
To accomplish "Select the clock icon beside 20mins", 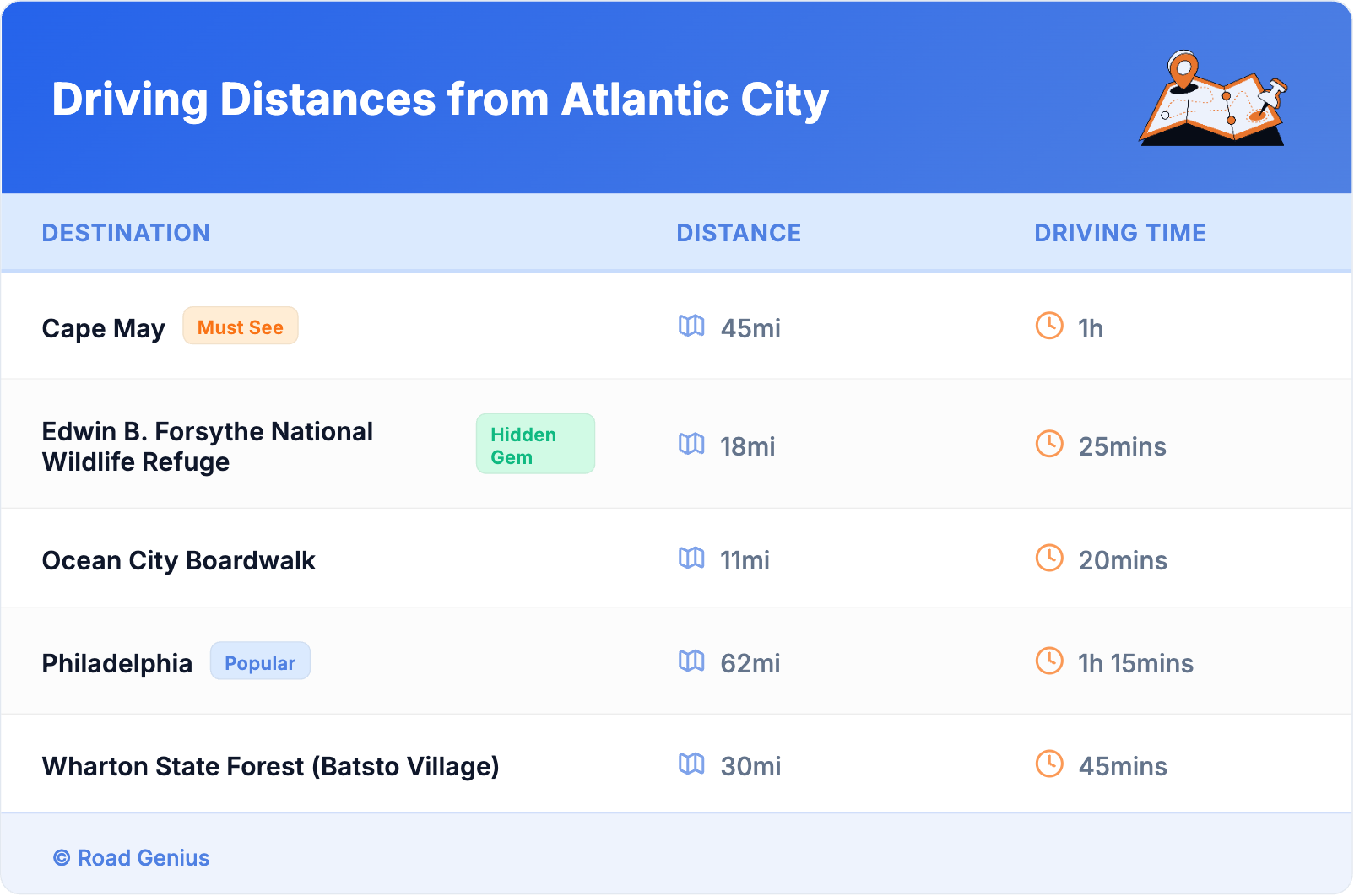I will tap(1049, 558).
